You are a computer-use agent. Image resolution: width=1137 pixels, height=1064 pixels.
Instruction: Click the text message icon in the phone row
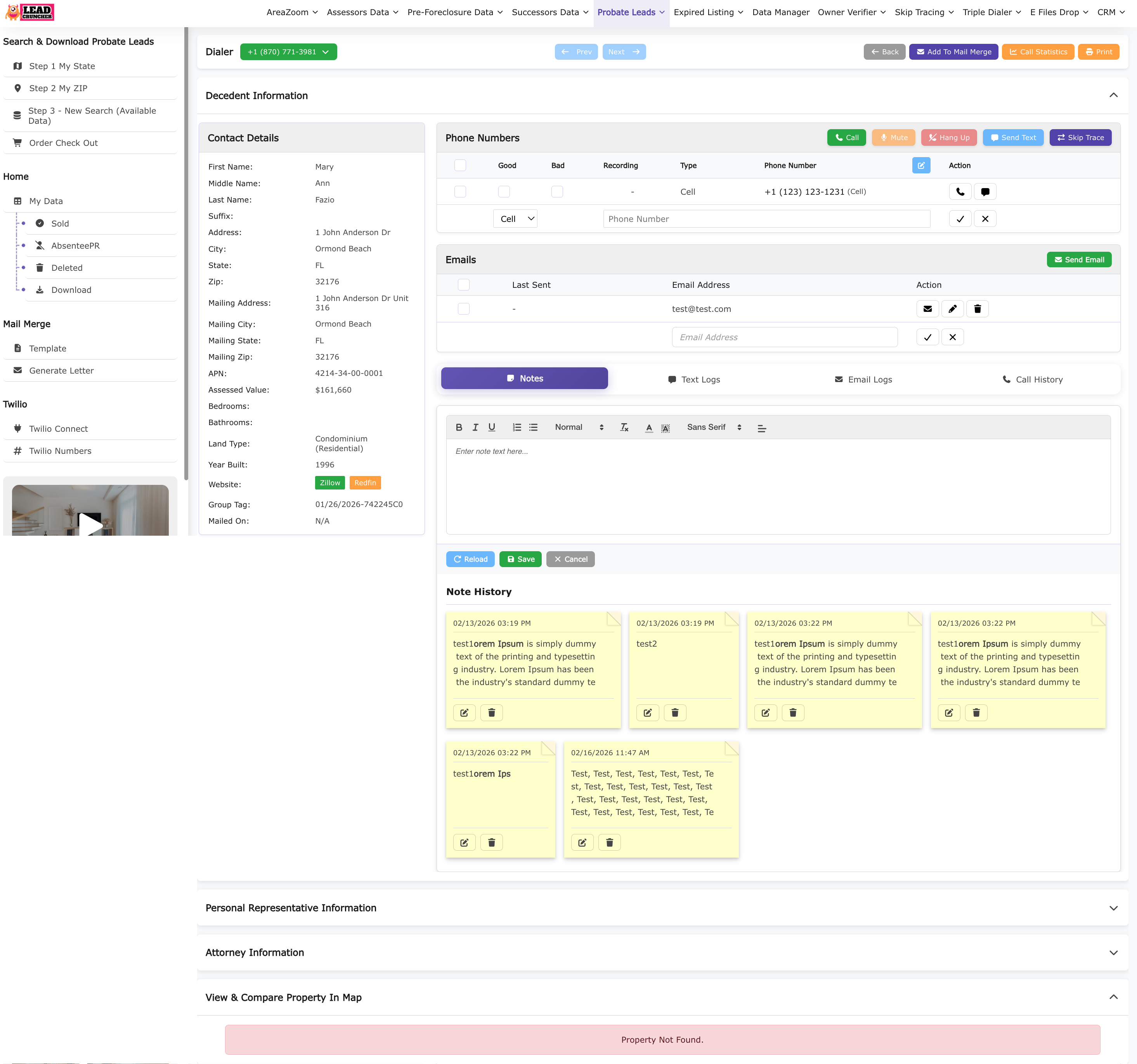click(x=985, y=192)
